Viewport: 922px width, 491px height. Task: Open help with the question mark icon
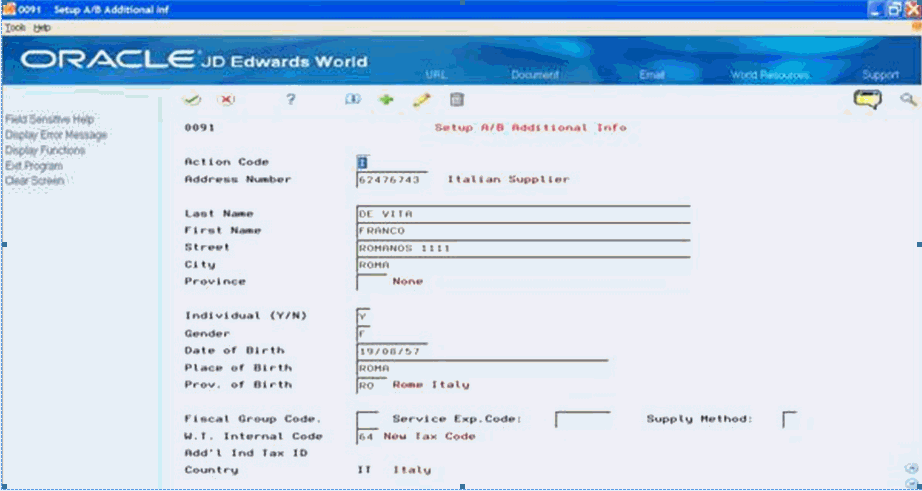(289, 100)
